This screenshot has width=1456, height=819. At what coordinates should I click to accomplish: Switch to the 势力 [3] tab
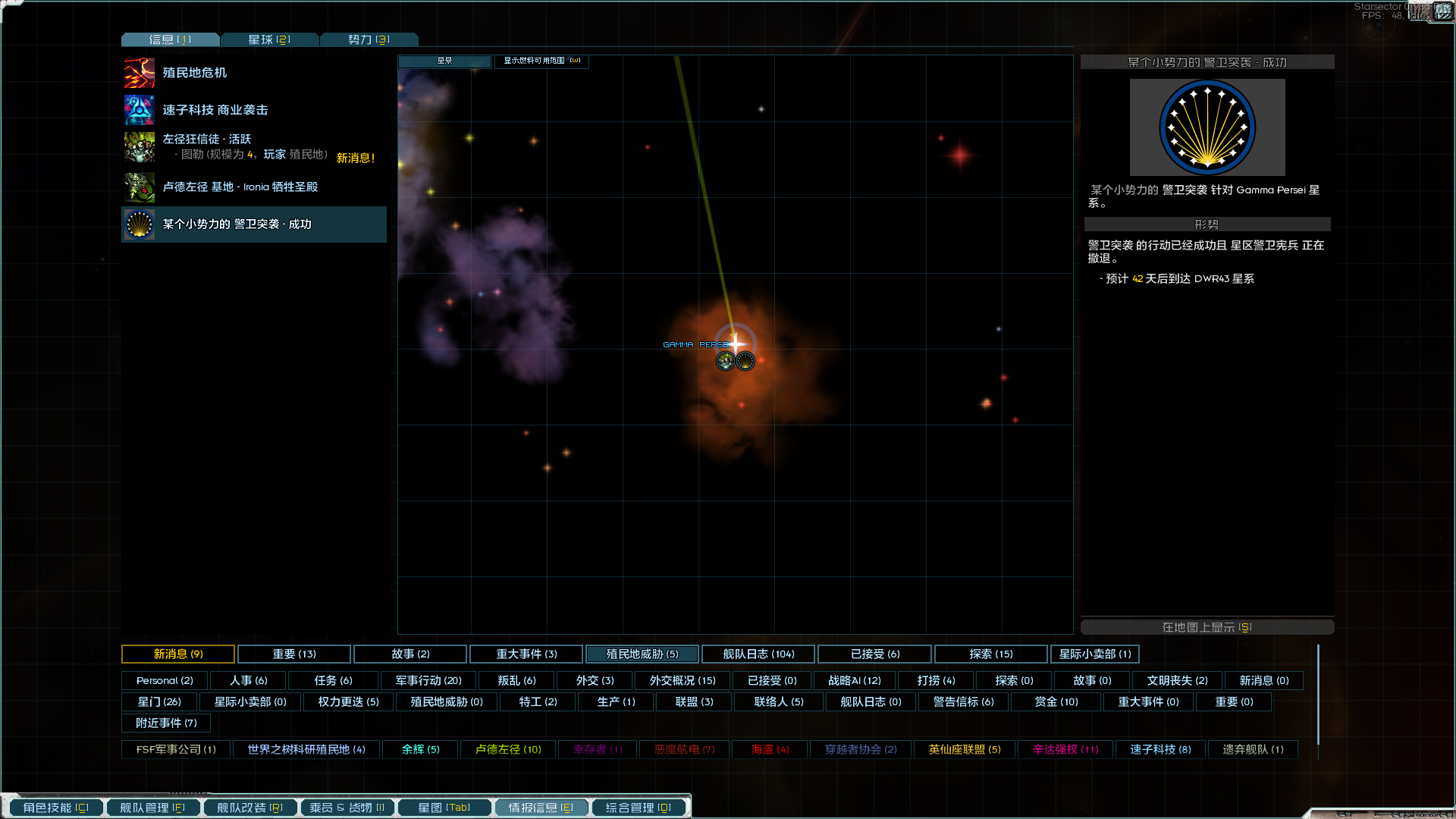pyautogui.click(x=369, y=39)
